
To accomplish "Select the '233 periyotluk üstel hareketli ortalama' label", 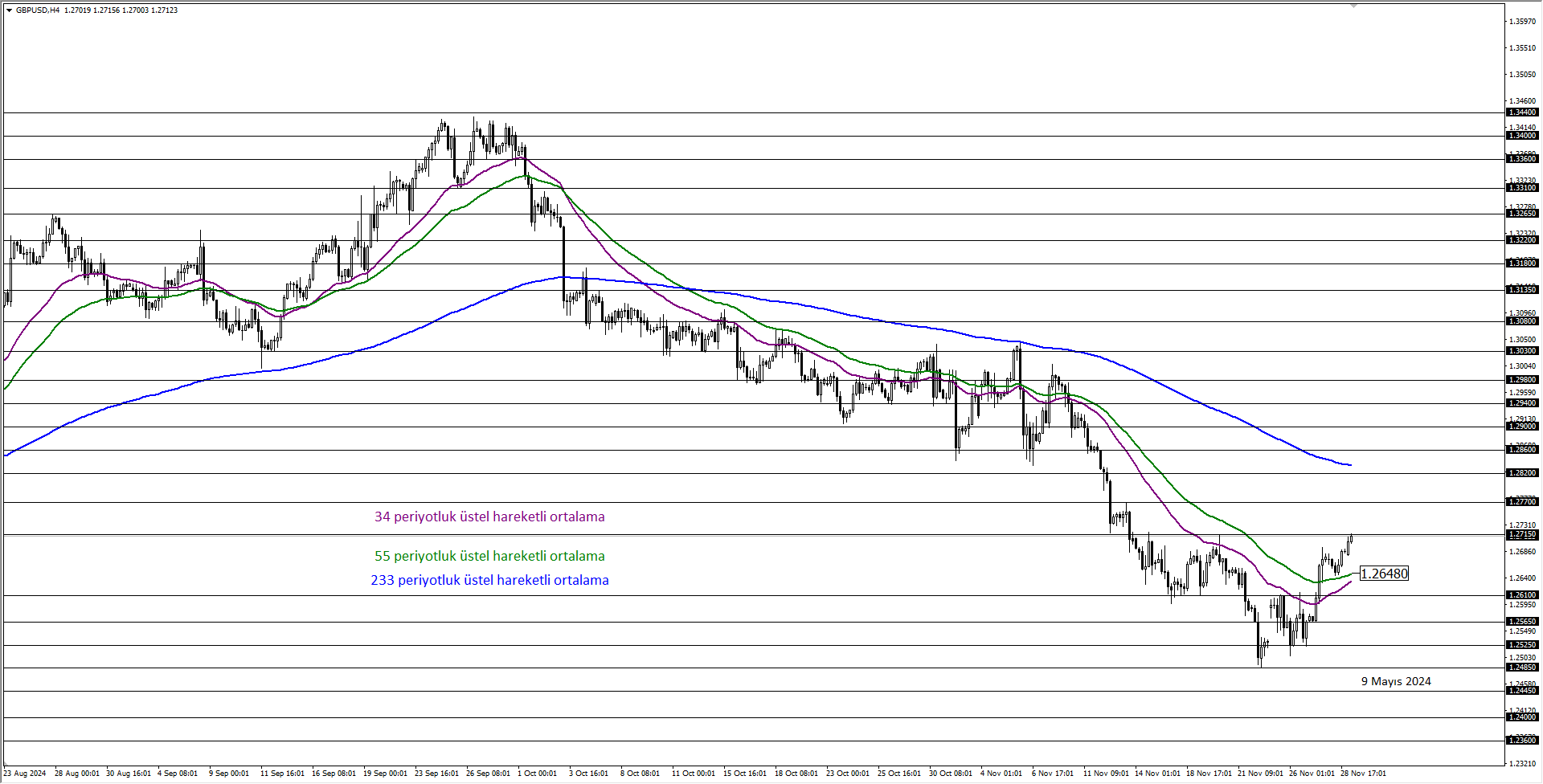I will [x=489, y=580].
